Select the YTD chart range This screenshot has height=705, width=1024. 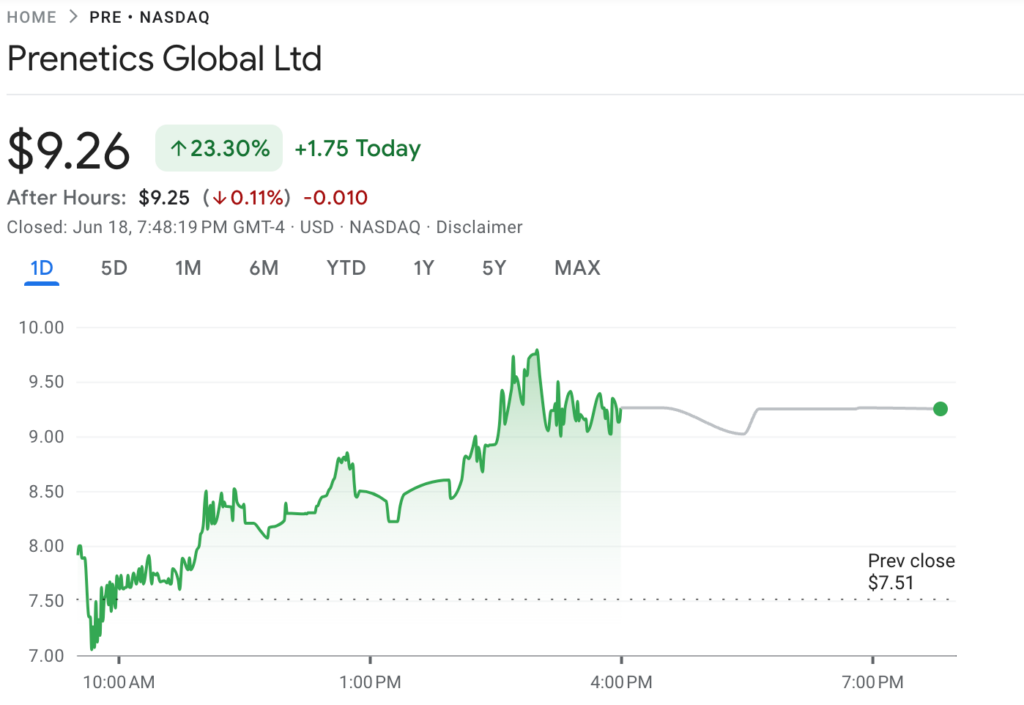(x=346, y=268)
